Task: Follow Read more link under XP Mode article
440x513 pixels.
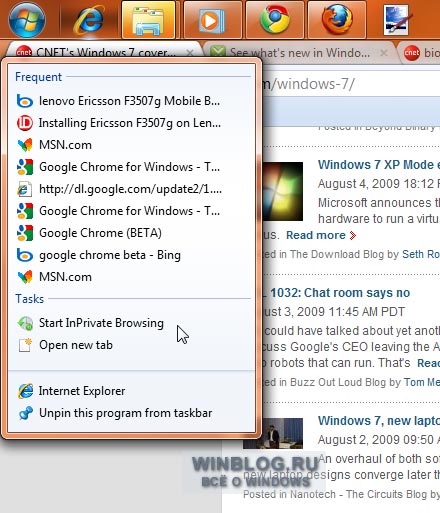Action: point(321,235)
